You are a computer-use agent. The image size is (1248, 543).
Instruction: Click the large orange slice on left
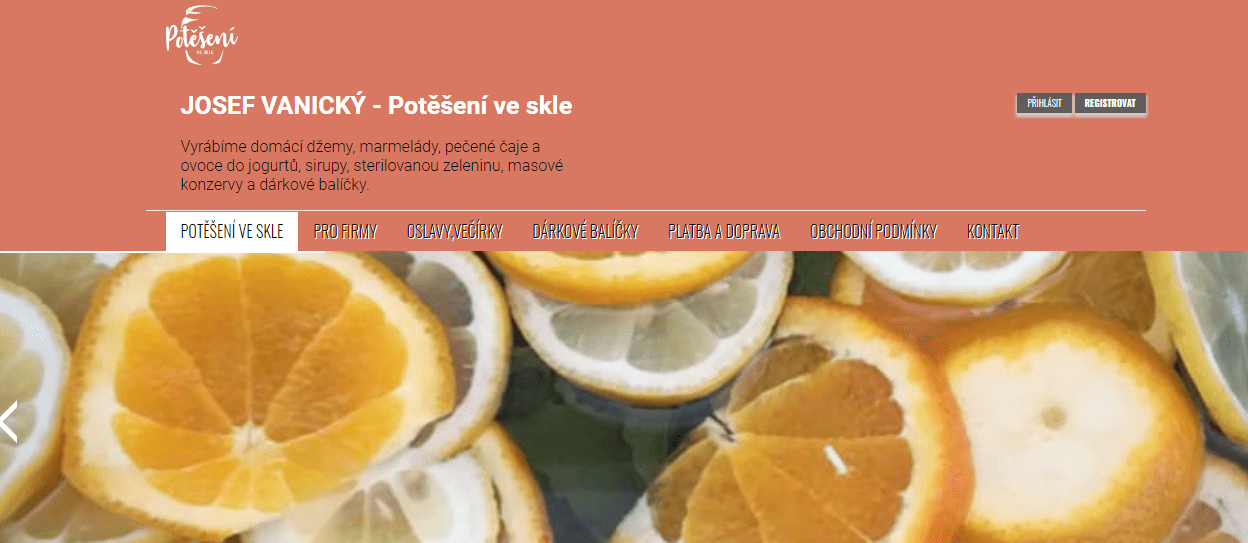click(255, 388)
